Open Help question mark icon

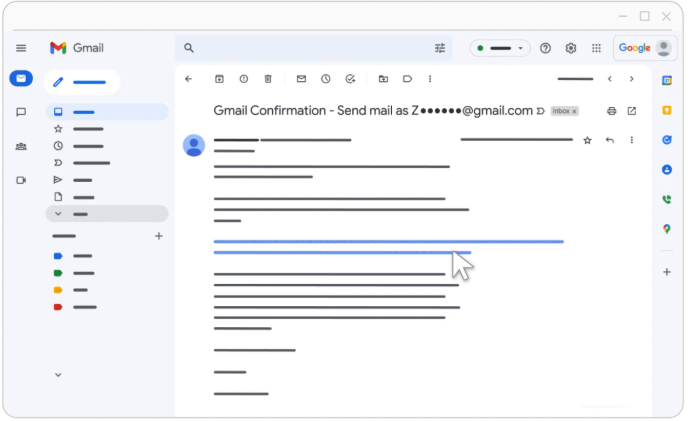545,48
